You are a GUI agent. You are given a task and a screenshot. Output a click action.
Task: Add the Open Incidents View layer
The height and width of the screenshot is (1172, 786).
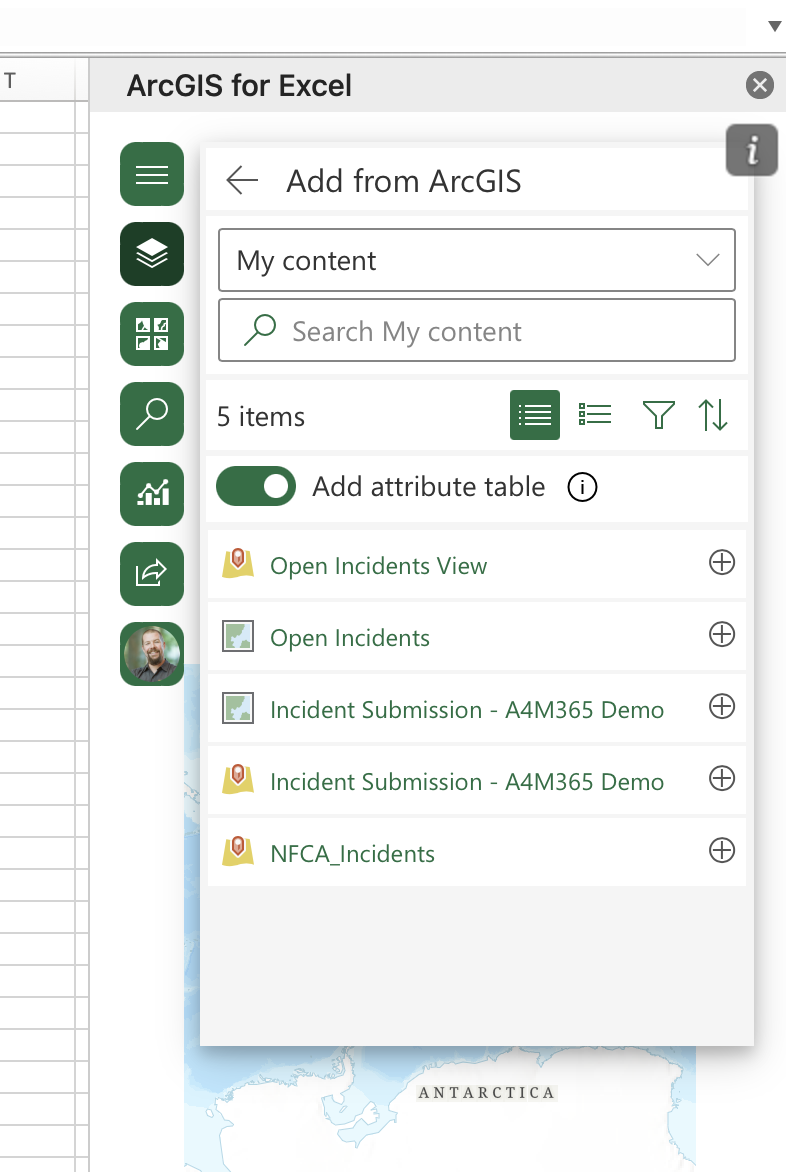[x=721, y=563]
